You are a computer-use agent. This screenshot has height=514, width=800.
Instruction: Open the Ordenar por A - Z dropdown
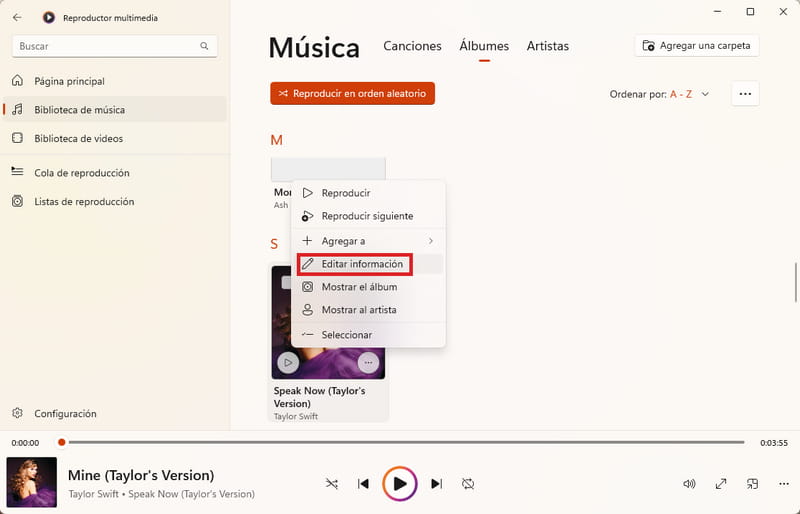point(659,94)
